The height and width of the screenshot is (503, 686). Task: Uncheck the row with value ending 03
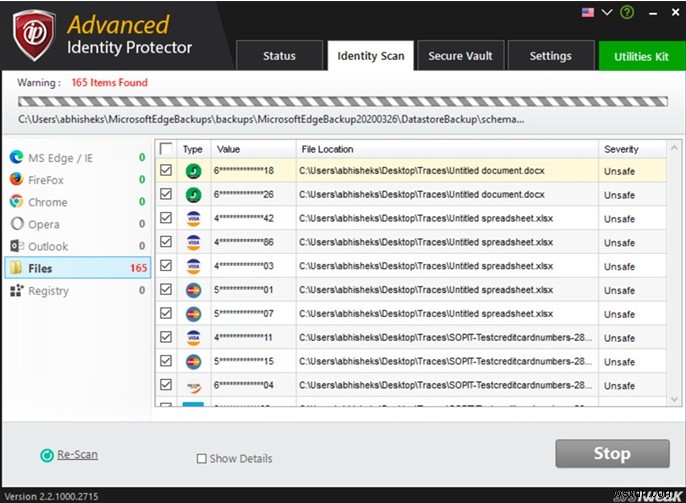pos(166,265)
